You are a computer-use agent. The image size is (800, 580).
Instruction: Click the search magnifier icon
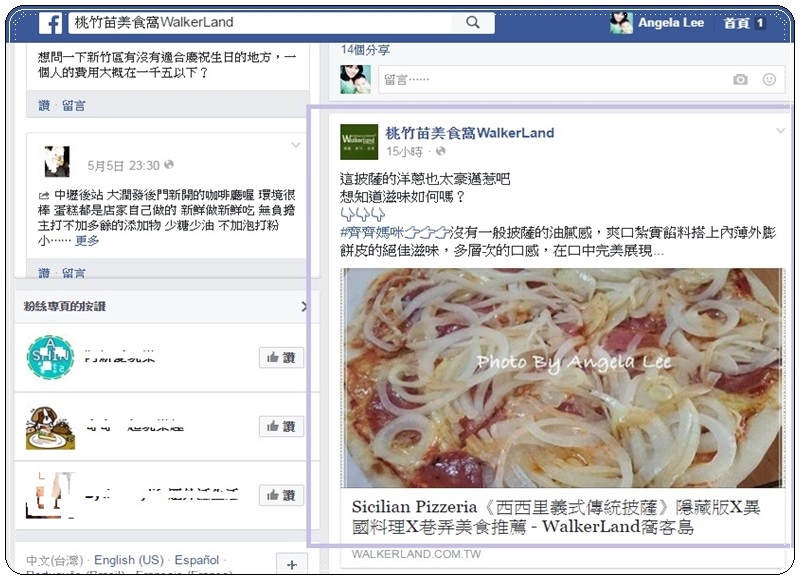[x=473, y=22]
